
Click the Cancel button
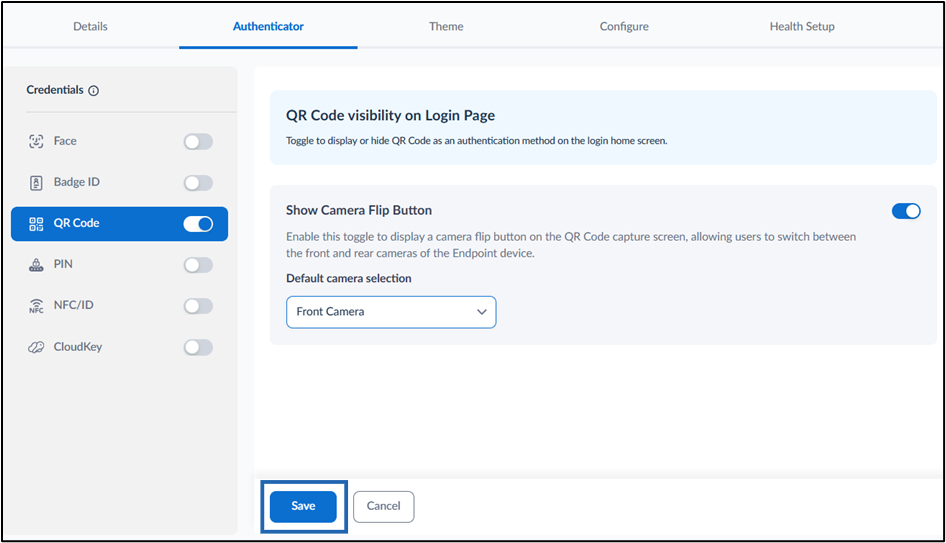coord(383,506)
